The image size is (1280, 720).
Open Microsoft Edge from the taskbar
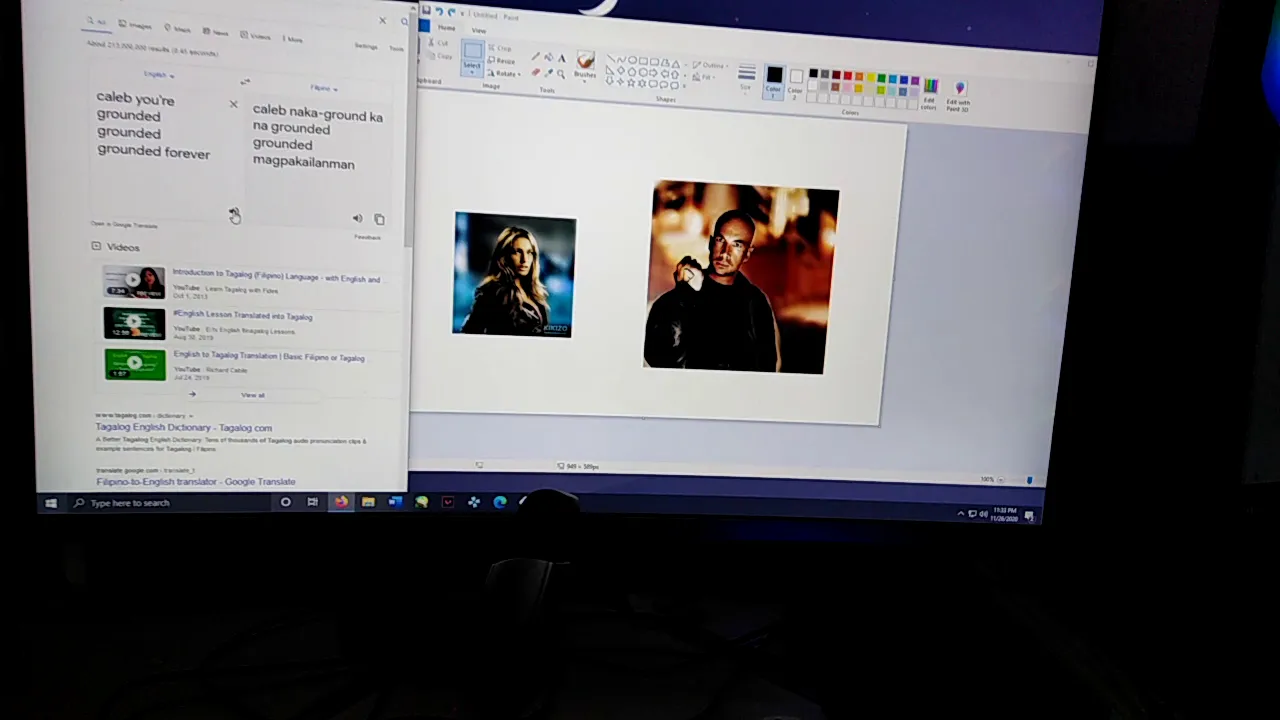[x=500, y=502]
